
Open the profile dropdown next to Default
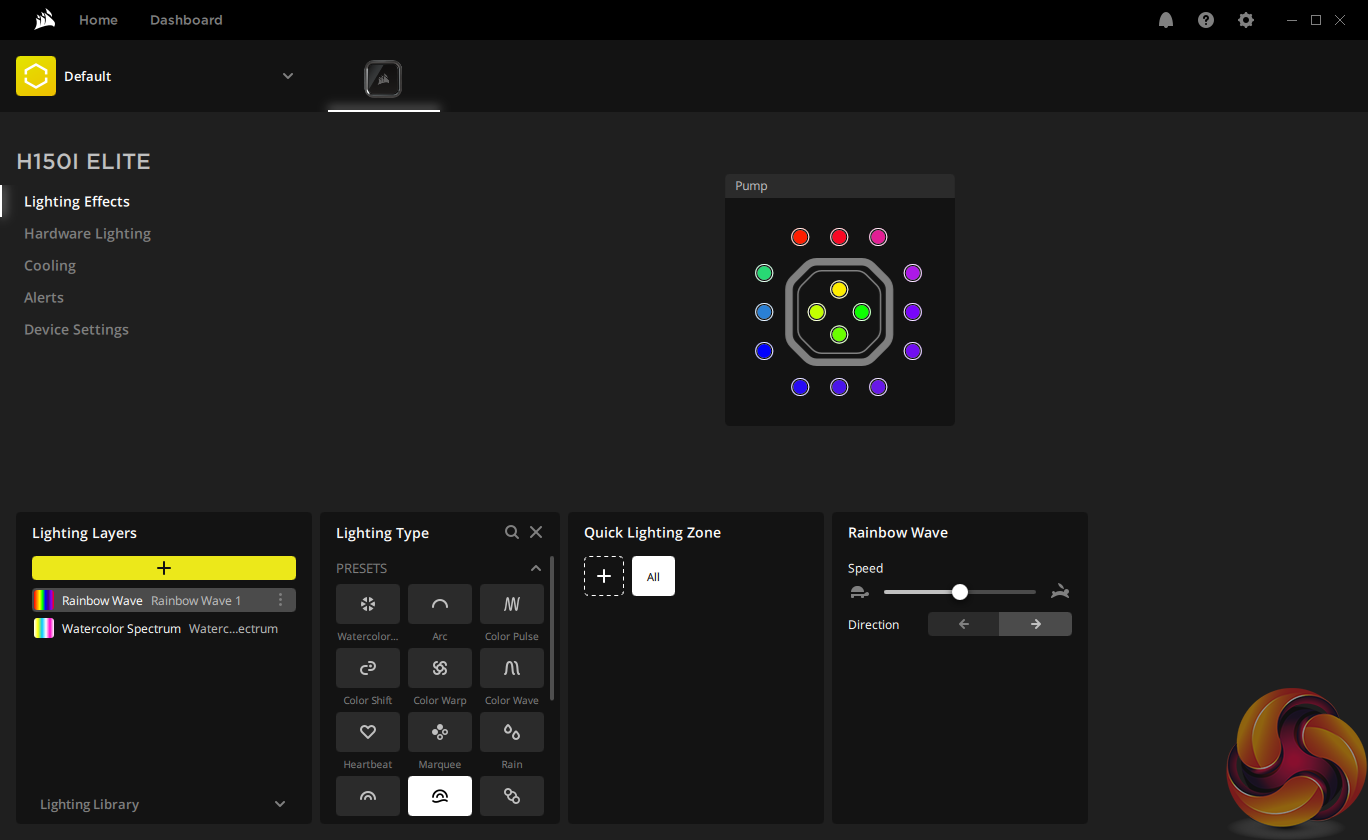click(x=288, y=76)
